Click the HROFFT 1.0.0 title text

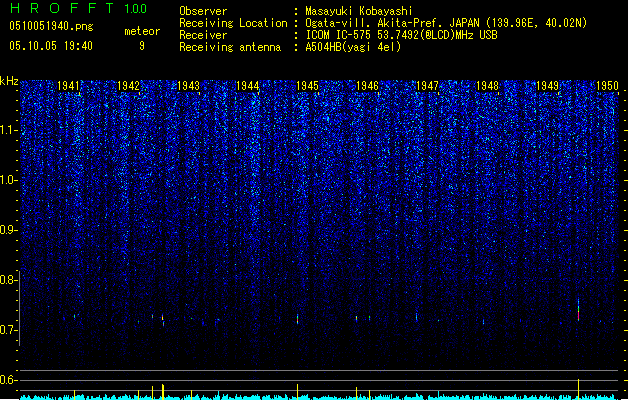[79, 8]
